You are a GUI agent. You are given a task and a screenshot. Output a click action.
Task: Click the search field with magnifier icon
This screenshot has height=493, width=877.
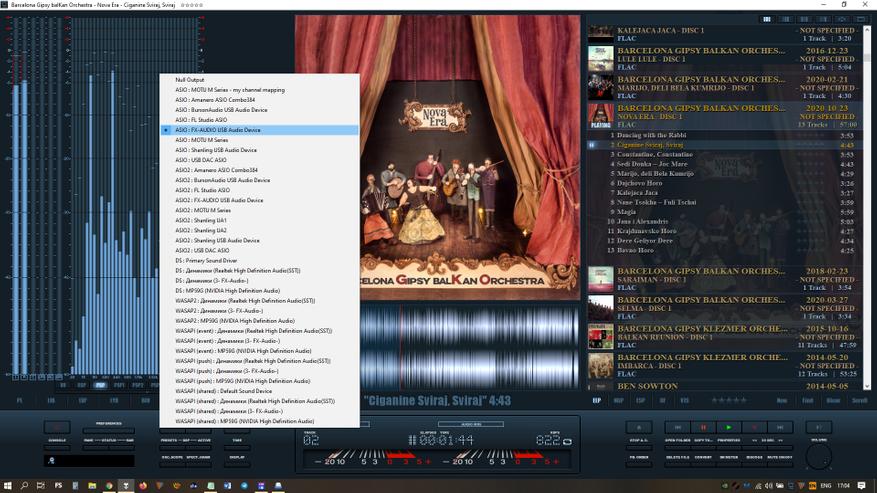[89, 461]
